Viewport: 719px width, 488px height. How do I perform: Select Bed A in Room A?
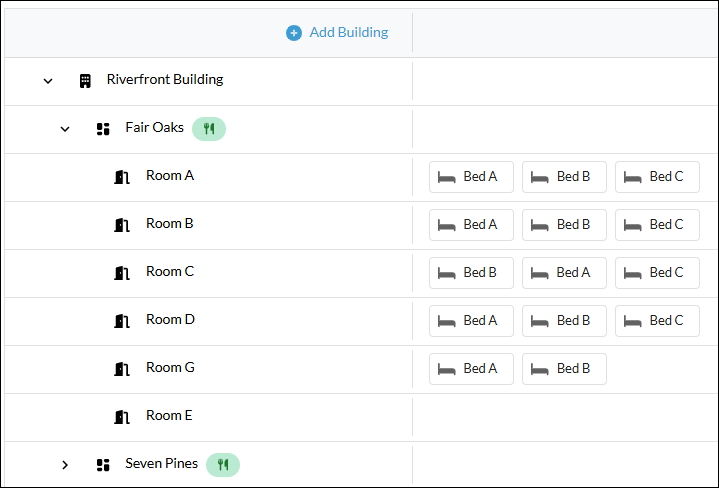pos(471,177)
